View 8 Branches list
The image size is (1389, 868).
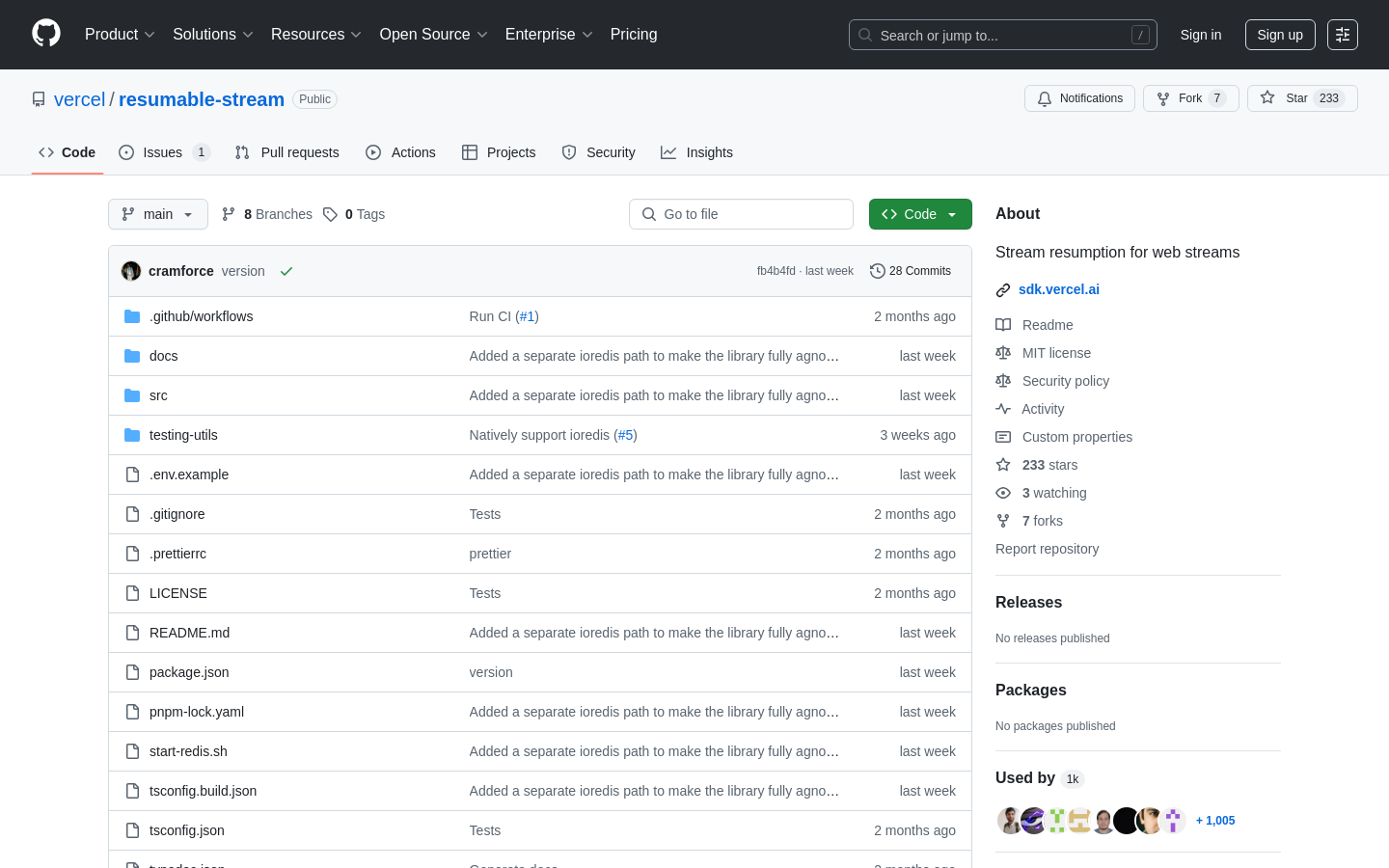(267, 214)
